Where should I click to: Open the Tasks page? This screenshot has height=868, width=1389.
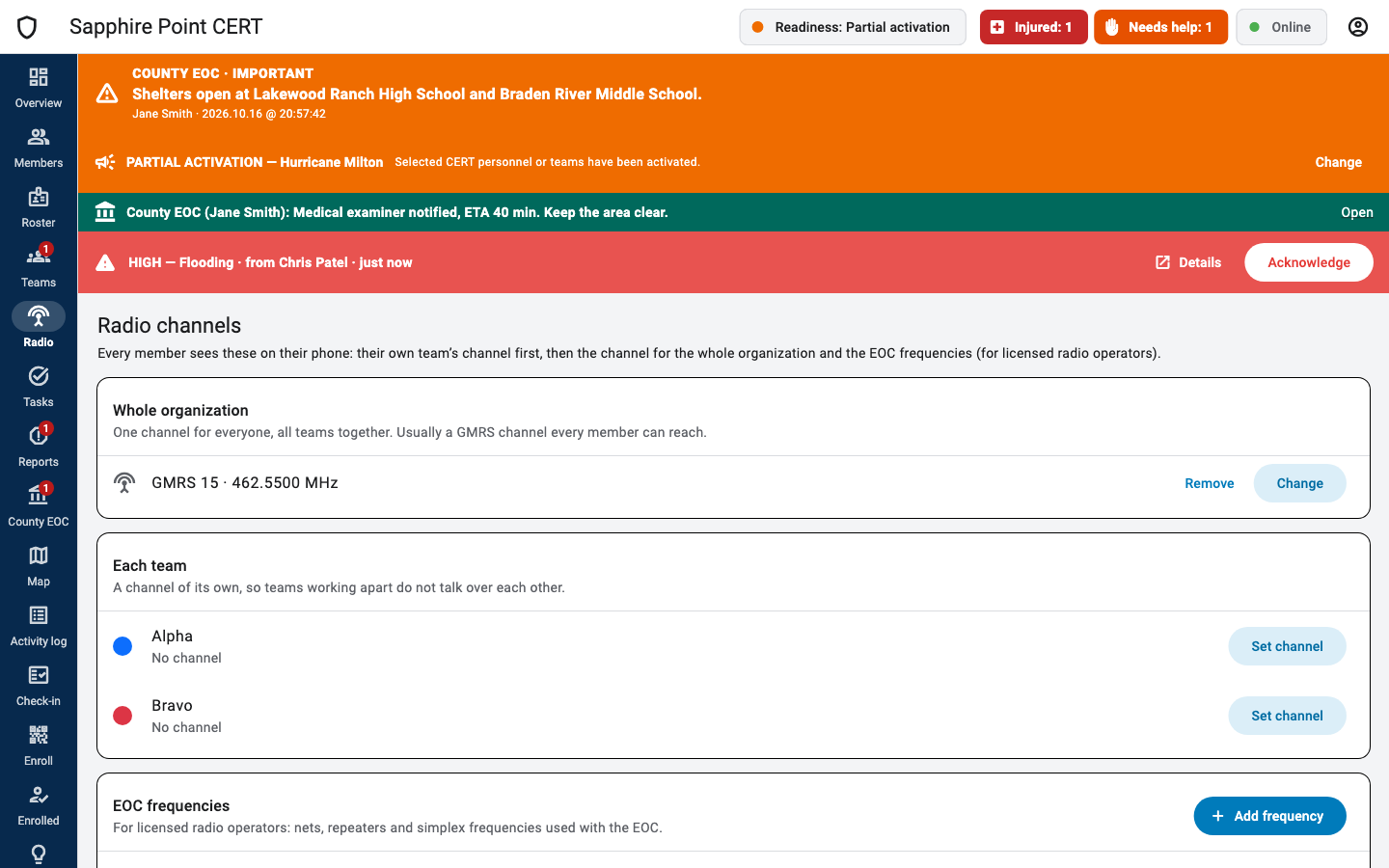[x=39, y=387]
